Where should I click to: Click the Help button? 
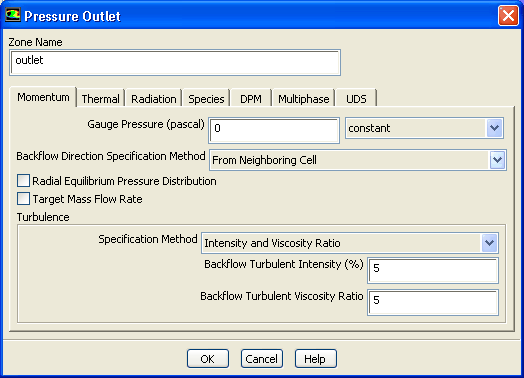click(x=315, y=359)
